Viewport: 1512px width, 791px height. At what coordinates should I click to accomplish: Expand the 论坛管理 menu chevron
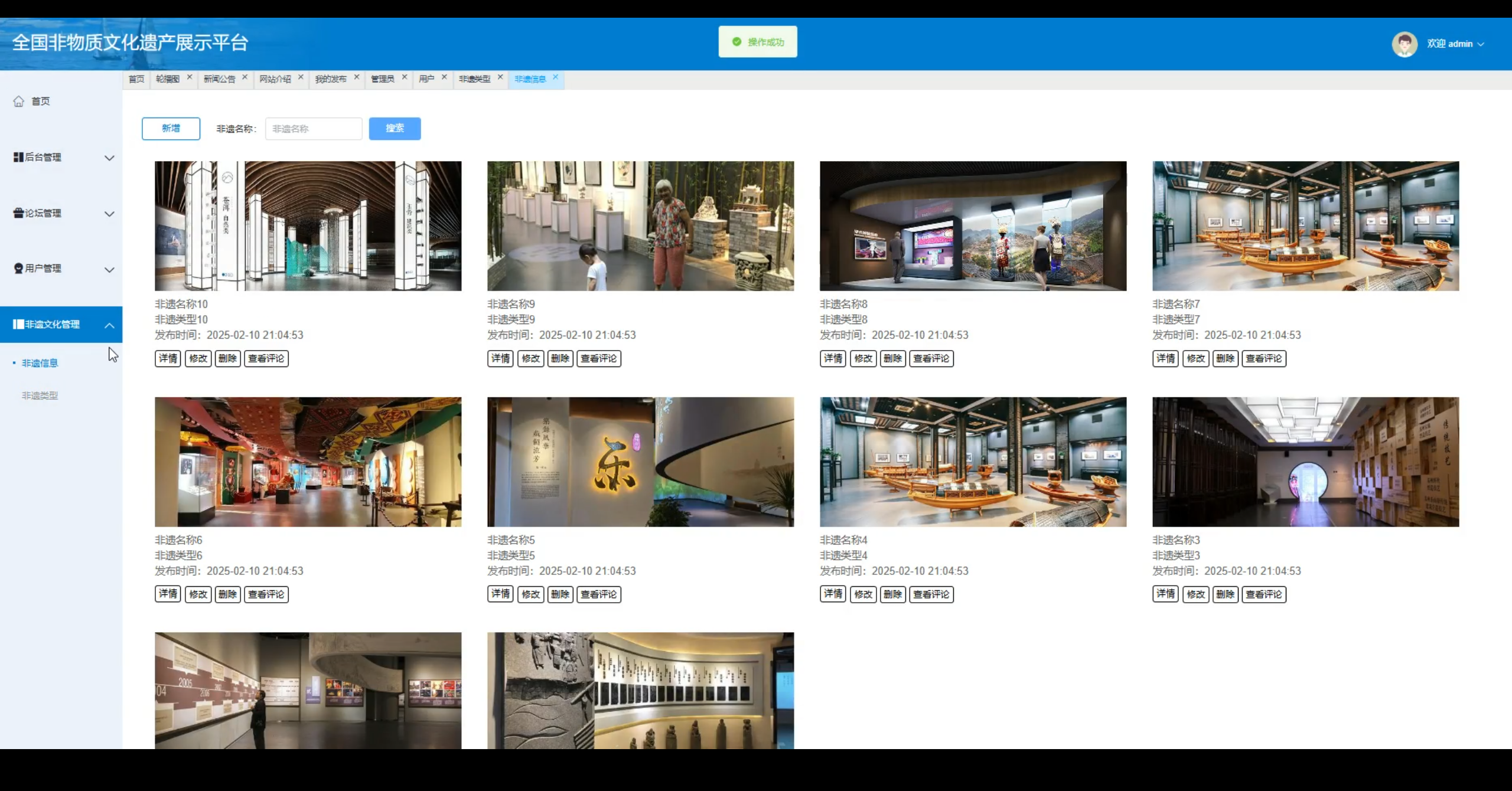(x=109, y=214)
